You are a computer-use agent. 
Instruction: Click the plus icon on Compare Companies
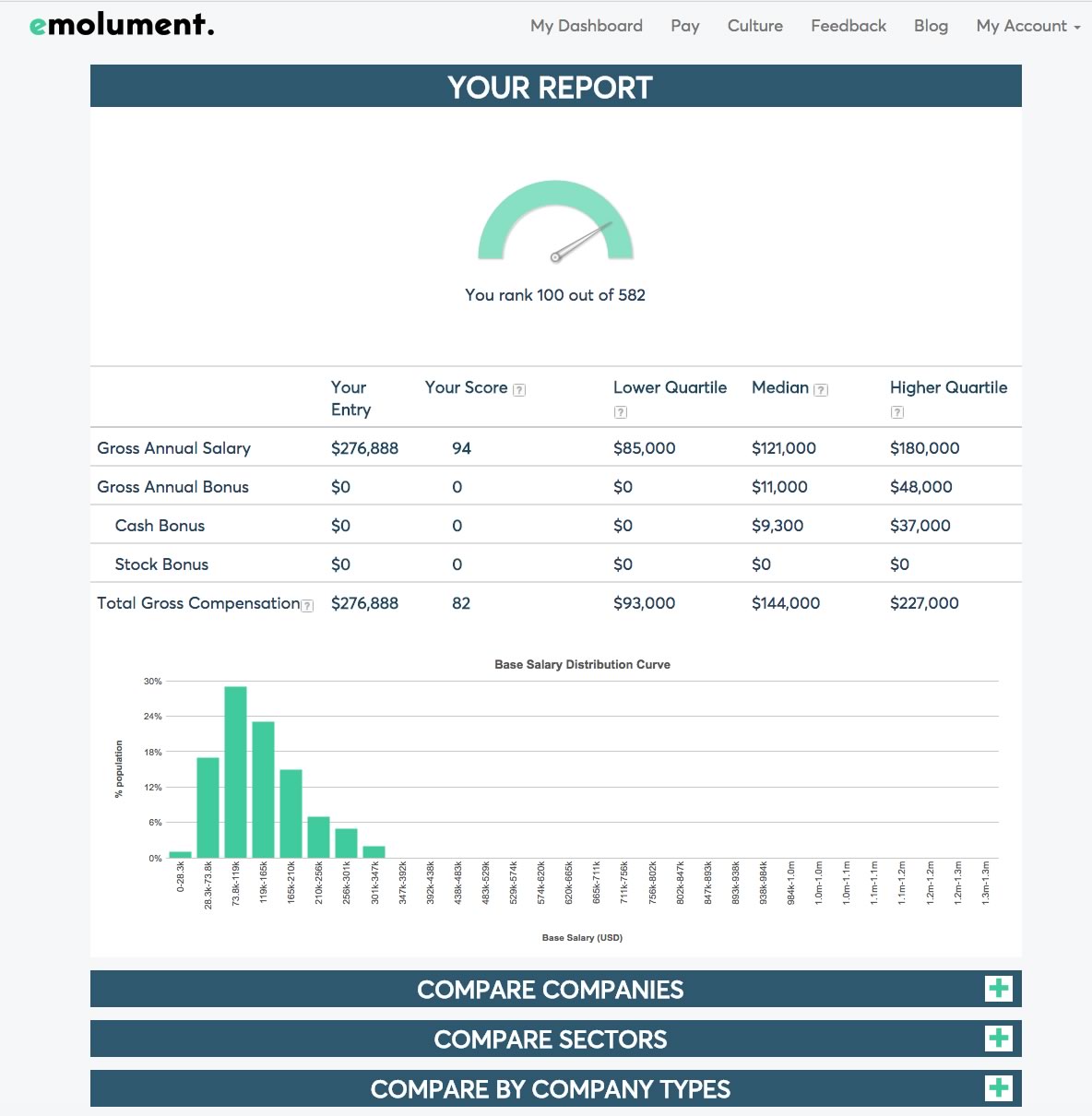click(x=998, y=989)
